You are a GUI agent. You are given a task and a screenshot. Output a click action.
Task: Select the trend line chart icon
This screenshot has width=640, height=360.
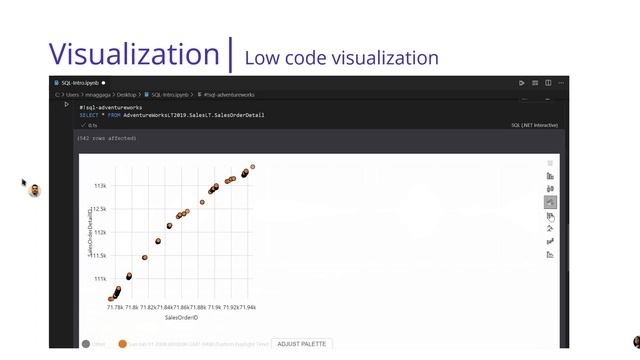point(550,242)
